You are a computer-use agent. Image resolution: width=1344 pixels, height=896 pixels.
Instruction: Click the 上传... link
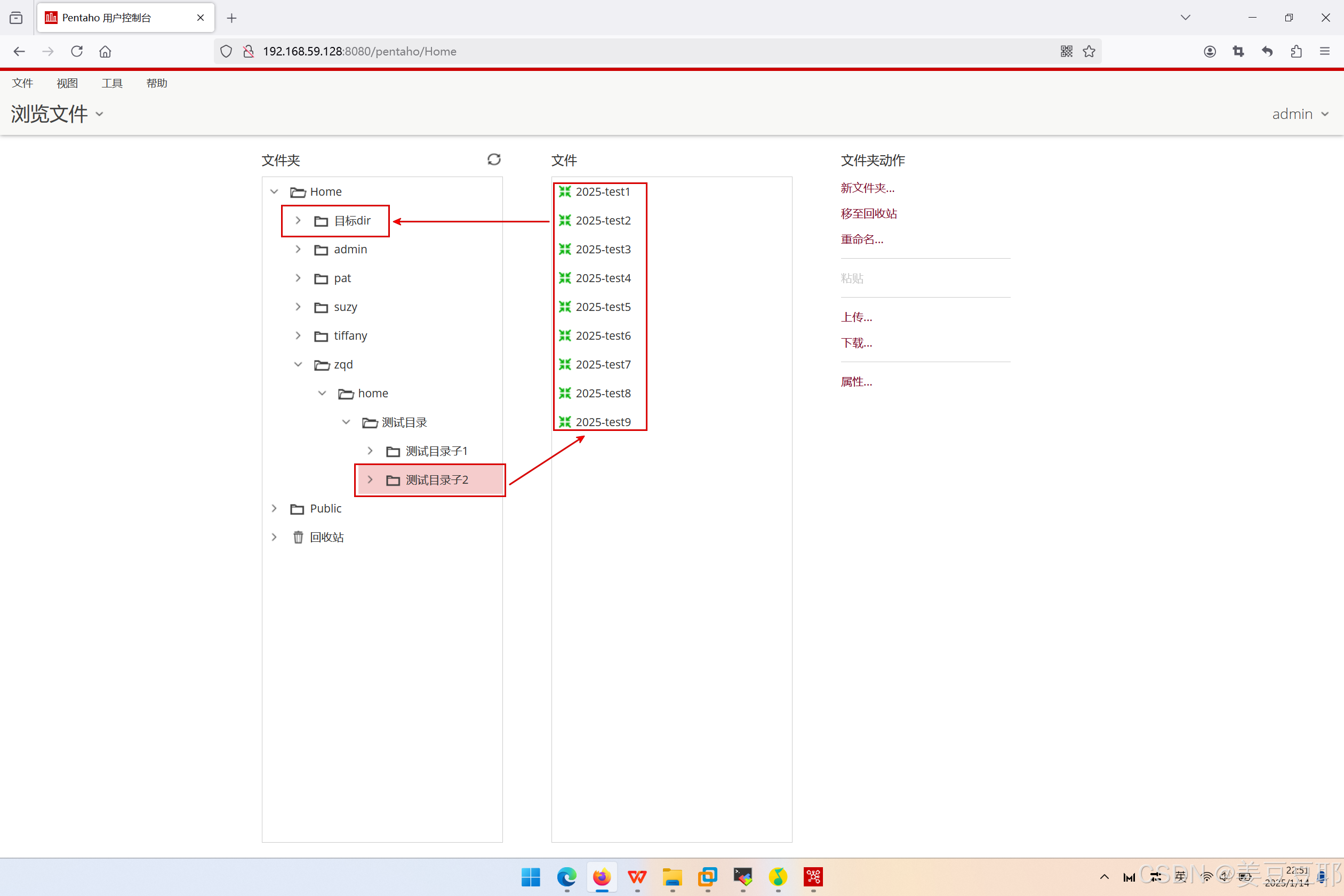point(856,317)
